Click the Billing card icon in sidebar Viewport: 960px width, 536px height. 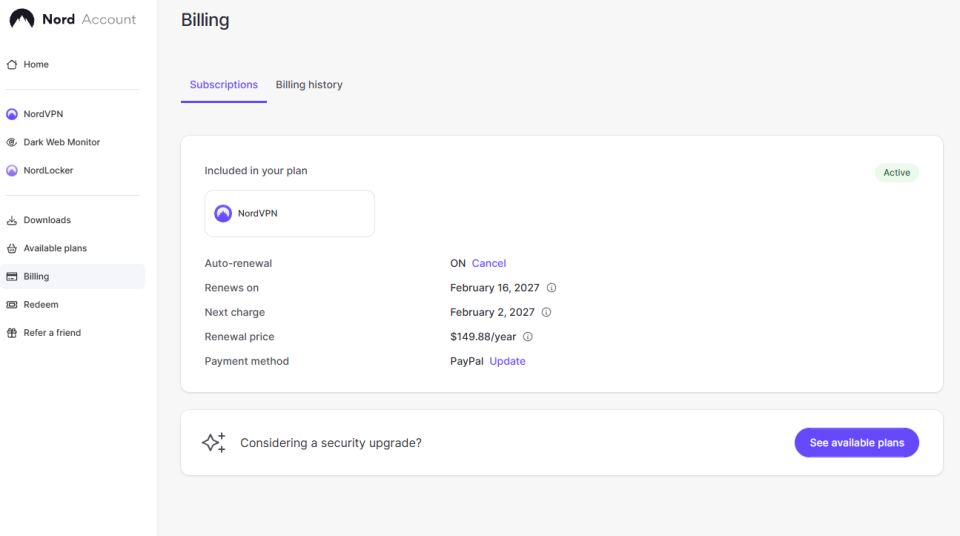click(12, 276)
